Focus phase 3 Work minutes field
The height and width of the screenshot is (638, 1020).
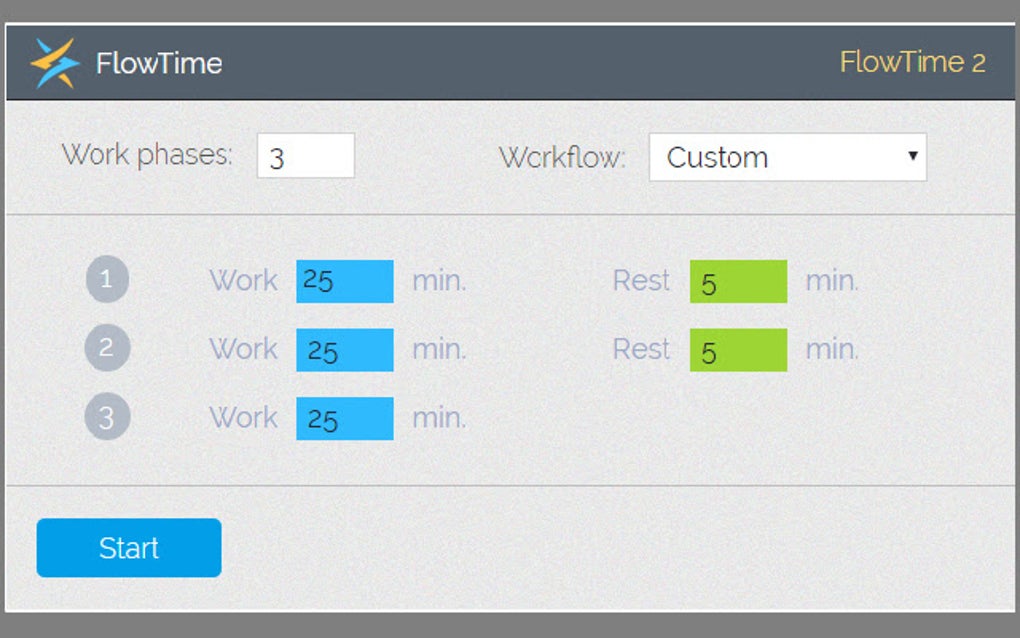coord(345,418)
